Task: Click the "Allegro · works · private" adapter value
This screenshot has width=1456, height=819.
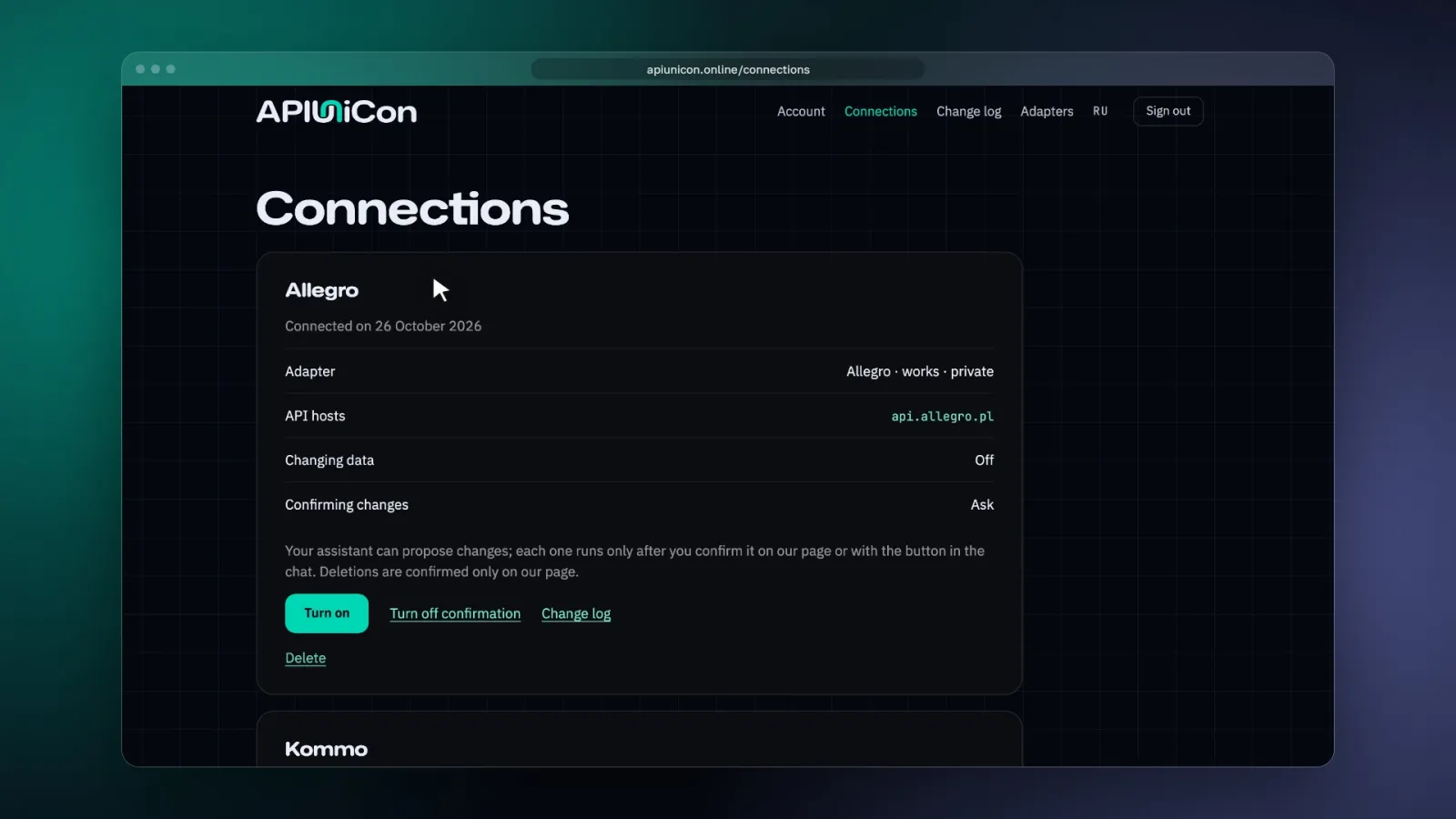Action: click(920, 371)
